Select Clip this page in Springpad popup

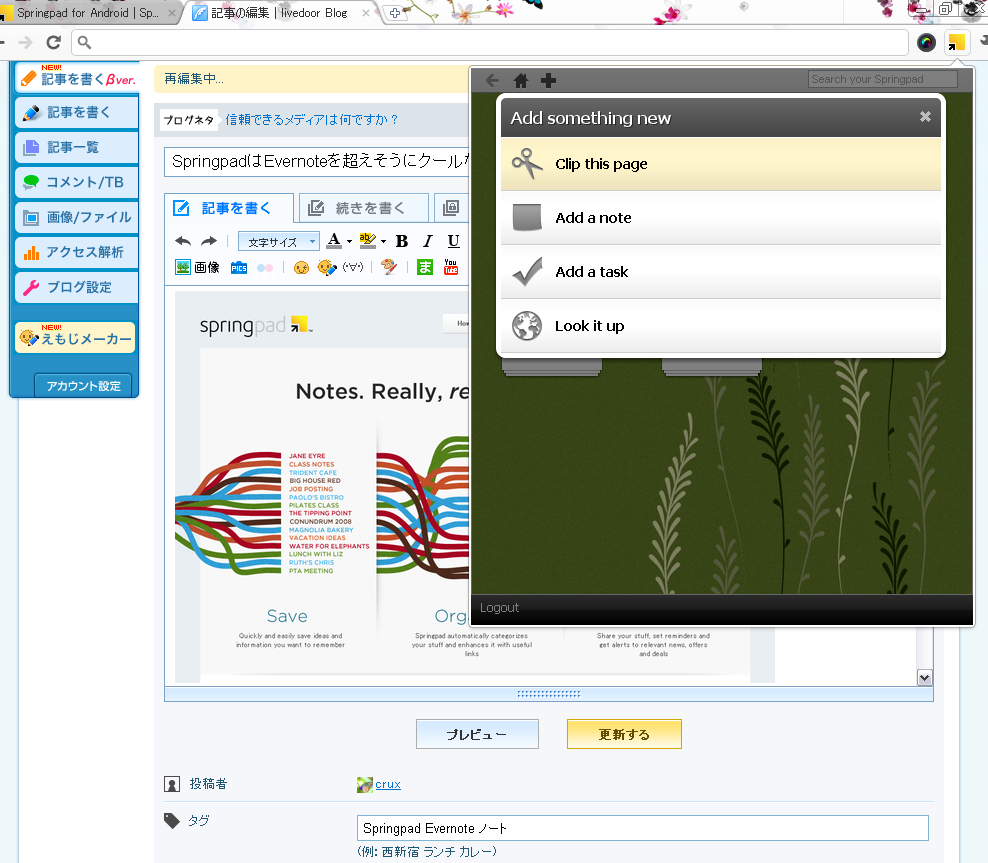click(x=721, y=164)
